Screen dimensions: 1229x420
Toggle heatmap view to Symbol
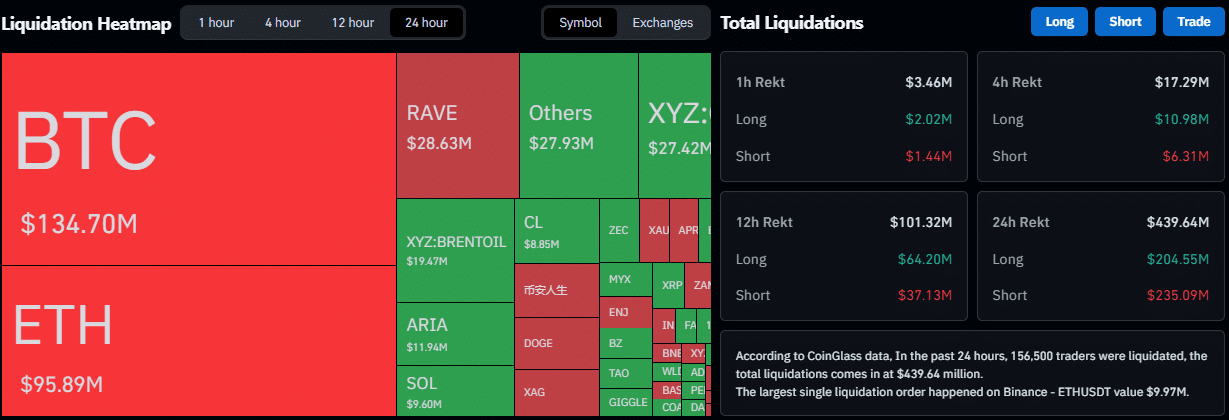(580, 23)
